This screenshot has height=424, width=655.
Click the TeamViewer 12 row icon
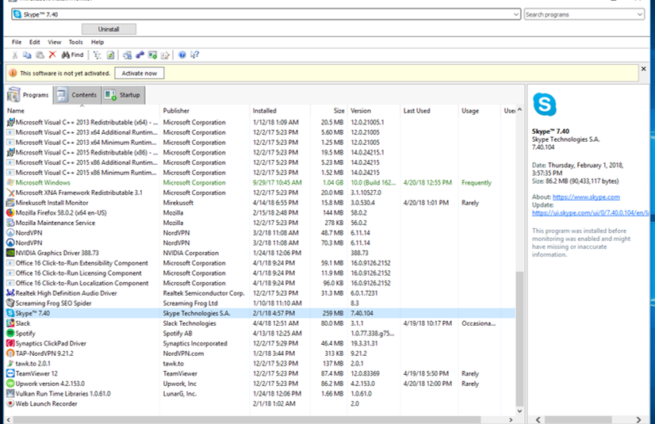point(10,373)
